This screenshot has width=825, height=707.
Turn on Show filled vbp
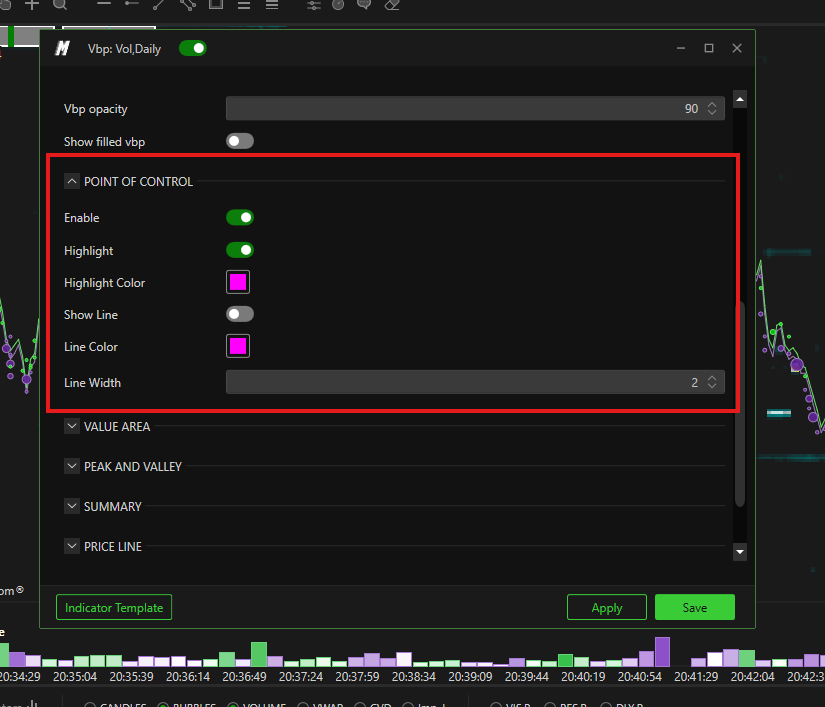tap(240, 141)
